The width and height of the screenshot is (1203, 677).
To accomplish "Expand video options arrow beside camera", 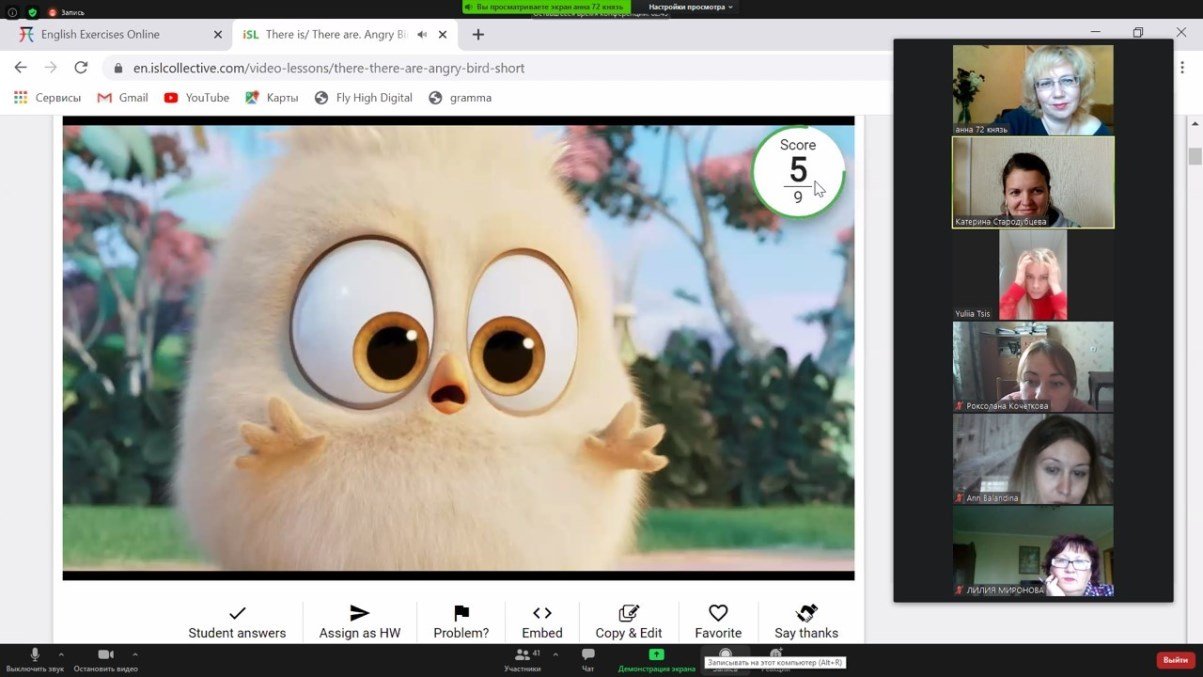I will pyautogui.click(x=135, y=654).
